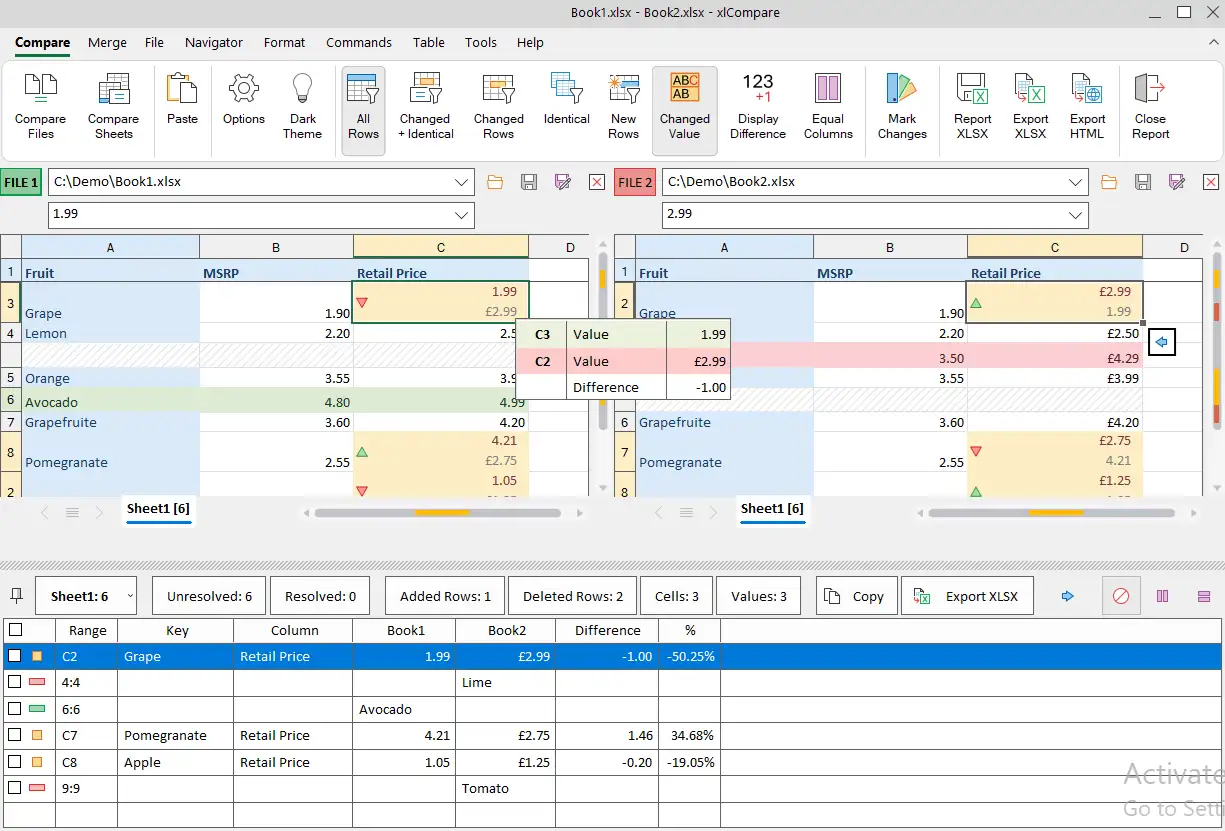Toggle Display Difference mode
Viewport: 1225px width, 831px height.
pos(758,106)
